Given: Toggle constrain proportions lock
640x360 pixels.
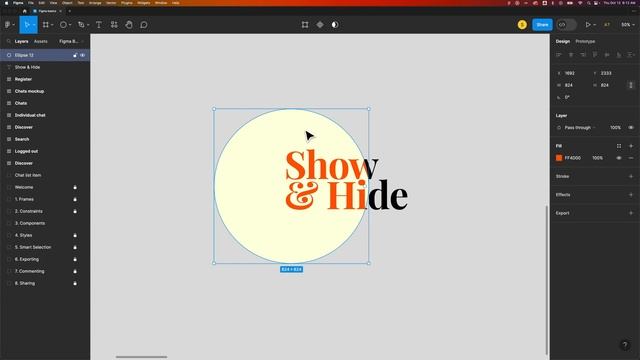Looking at the screenshot, I should pyautogui.click(x=631, y=85).
